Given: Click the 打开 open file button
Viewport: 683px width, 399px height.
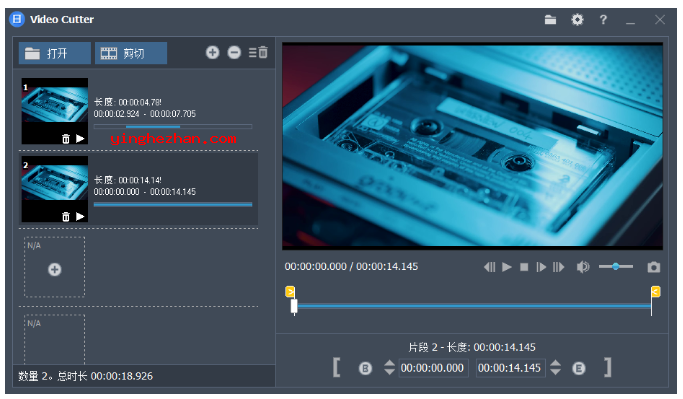Looking at the screenshot, I should (x=55, y=53).
